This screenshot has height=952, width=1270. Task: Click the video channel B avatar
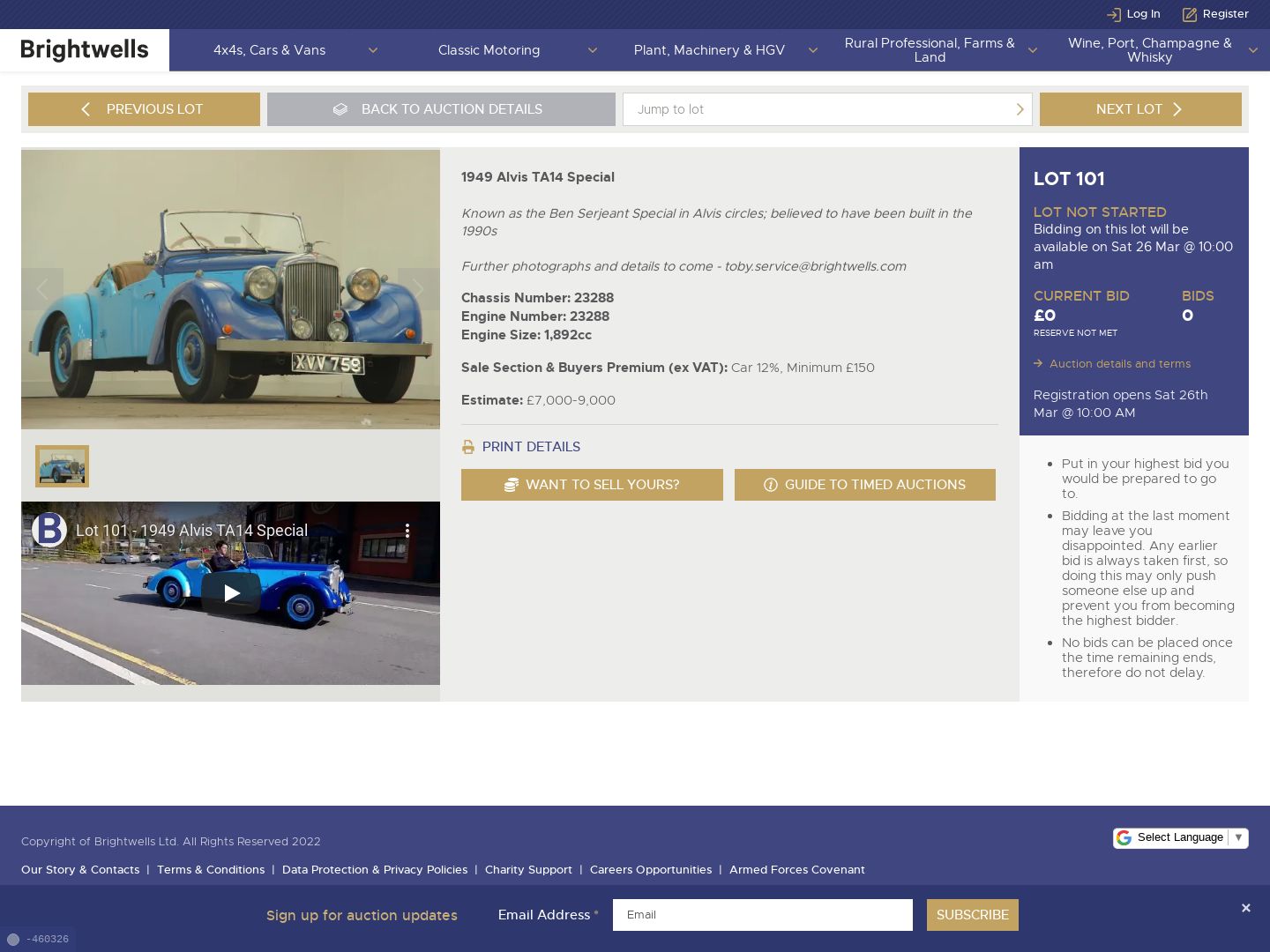pyautogui.click(x=49, y=530)
